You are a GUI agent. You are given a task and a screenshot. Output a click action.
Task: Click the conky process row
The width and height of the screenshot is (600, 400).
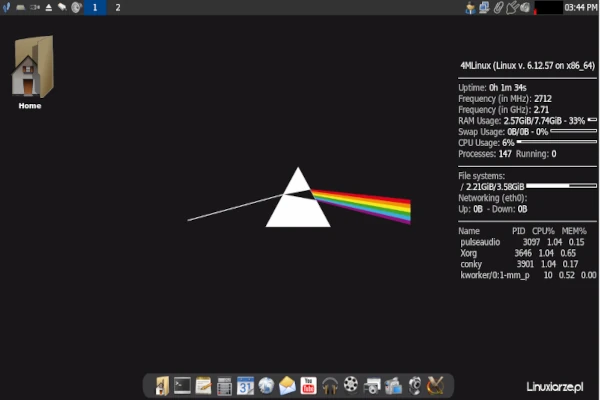(519, 264)
